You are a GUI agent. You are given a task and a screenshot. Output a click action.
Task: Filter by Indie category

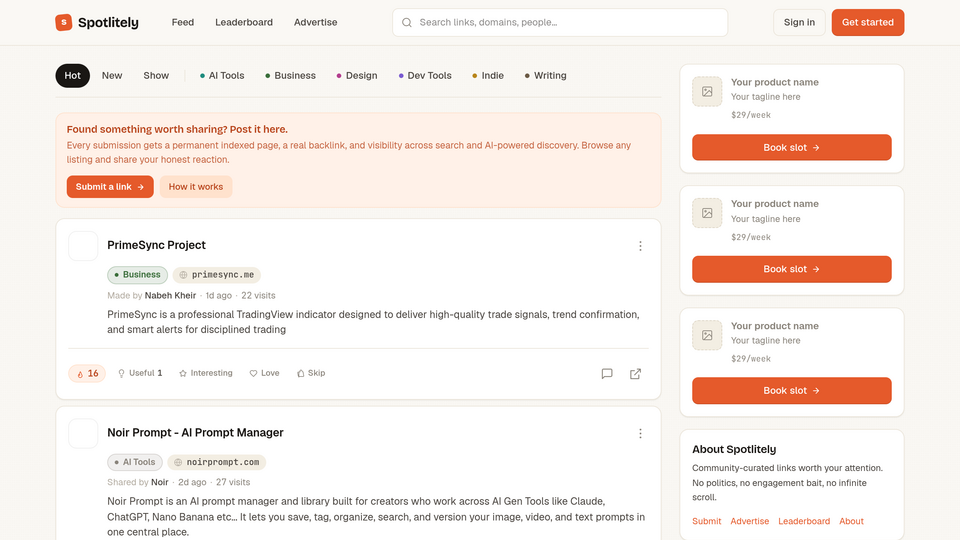click(488, 76)
